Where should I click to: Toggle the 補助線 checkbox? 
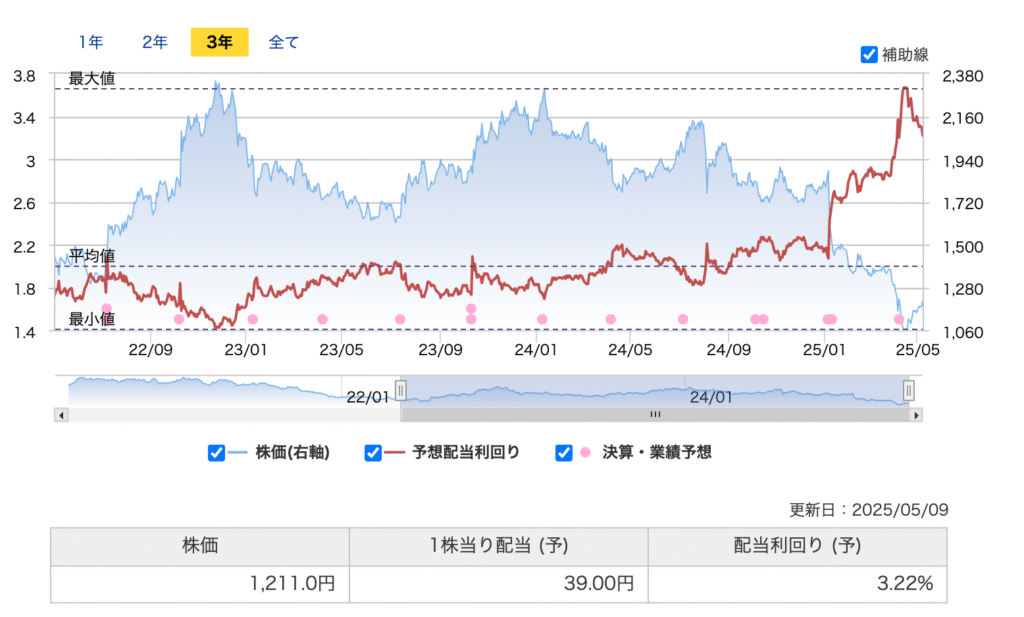[x=869, y=54]
